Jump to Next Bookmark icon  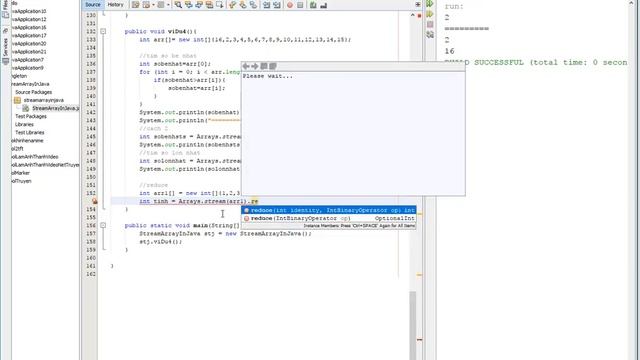(x=243, y=5)
